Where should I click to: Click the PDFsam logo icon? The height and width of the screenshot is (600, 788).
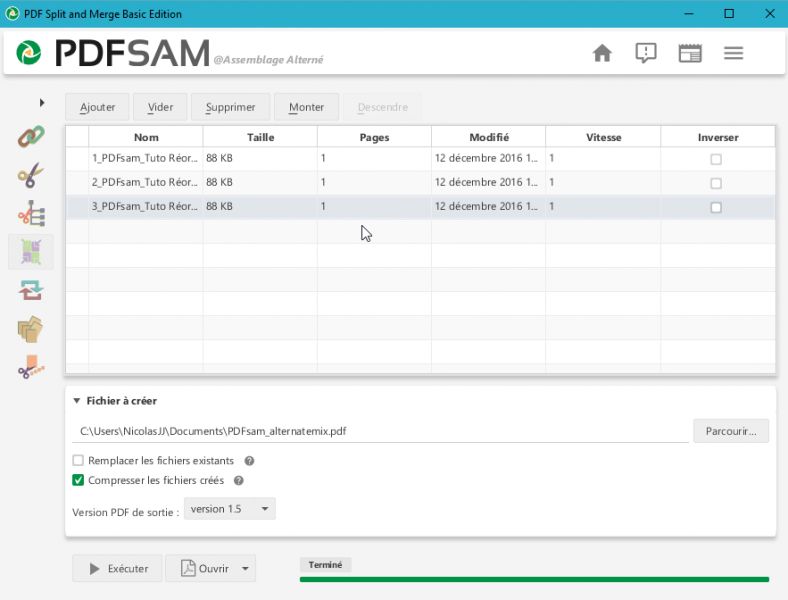point(29,53)
